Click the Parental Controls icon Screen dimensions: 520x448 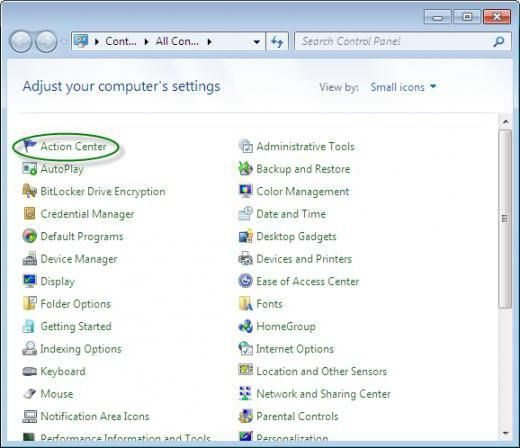246,416
